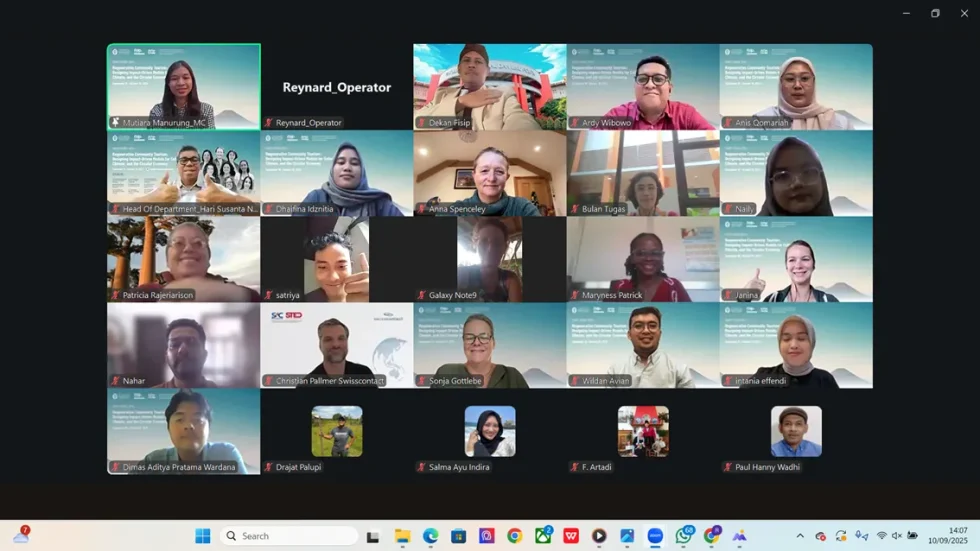The image size is (980, 551).
Task: Open File Explorer from the taskbar
Action: coord(402,536)
